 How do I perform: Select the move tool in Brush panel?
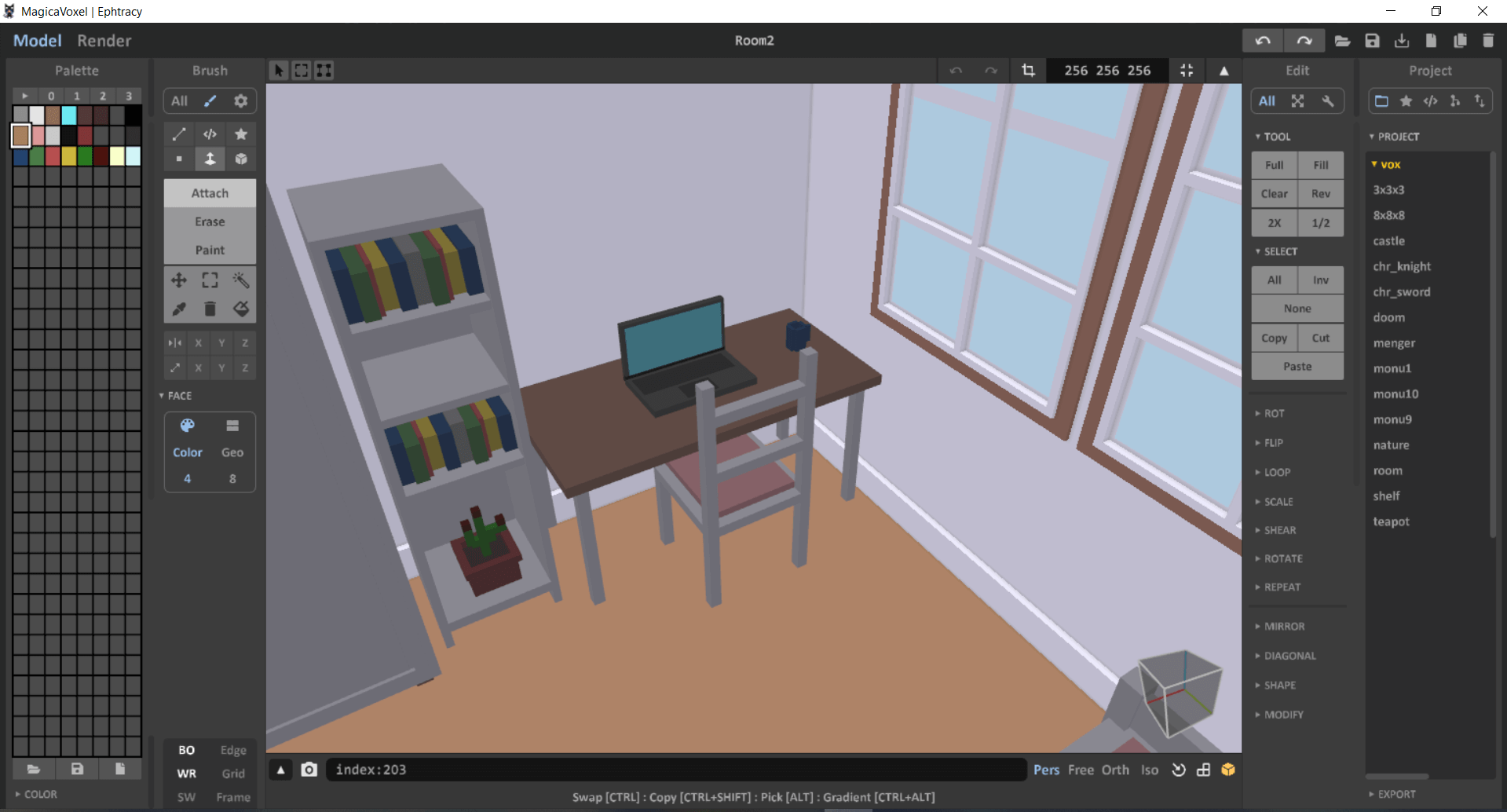[179, 280]
